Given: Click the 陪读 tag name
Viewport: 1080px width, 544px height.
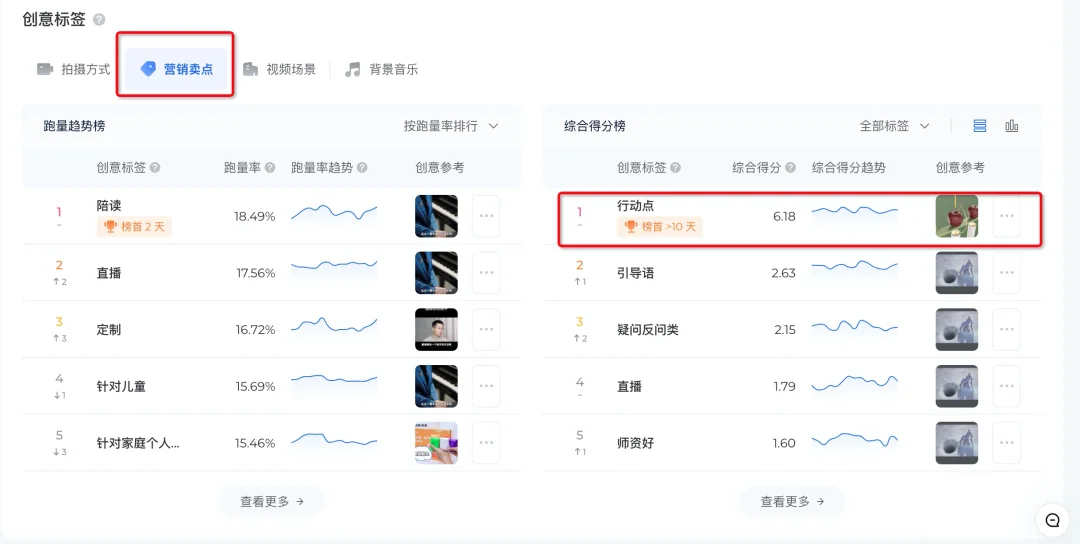Looking at the screenshot, I should [109, 206].
